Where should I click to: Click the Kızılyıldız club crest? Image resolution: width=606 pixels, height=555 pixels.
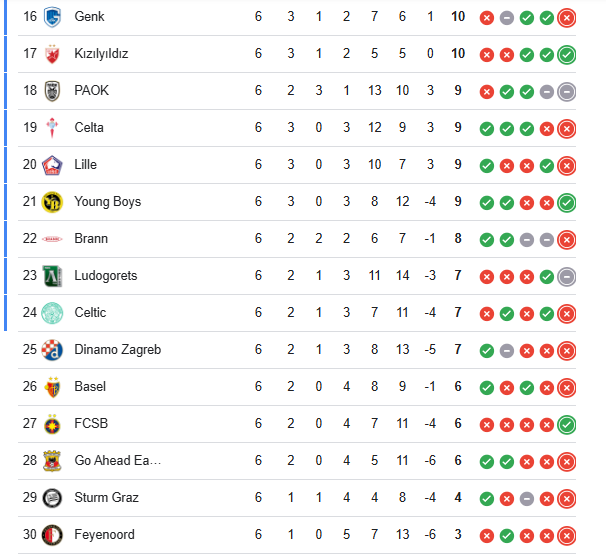[53, 54]
